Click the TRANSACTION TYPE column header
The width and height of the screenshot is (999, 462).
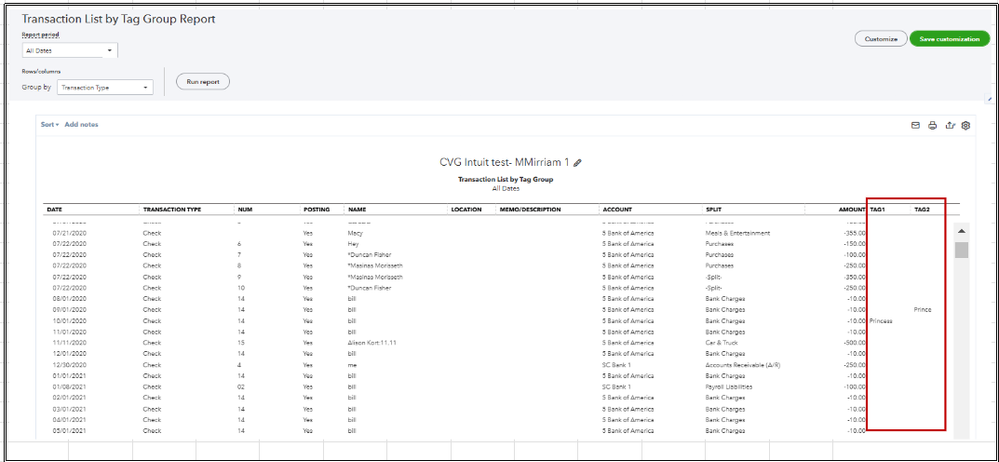coord(172,210)
